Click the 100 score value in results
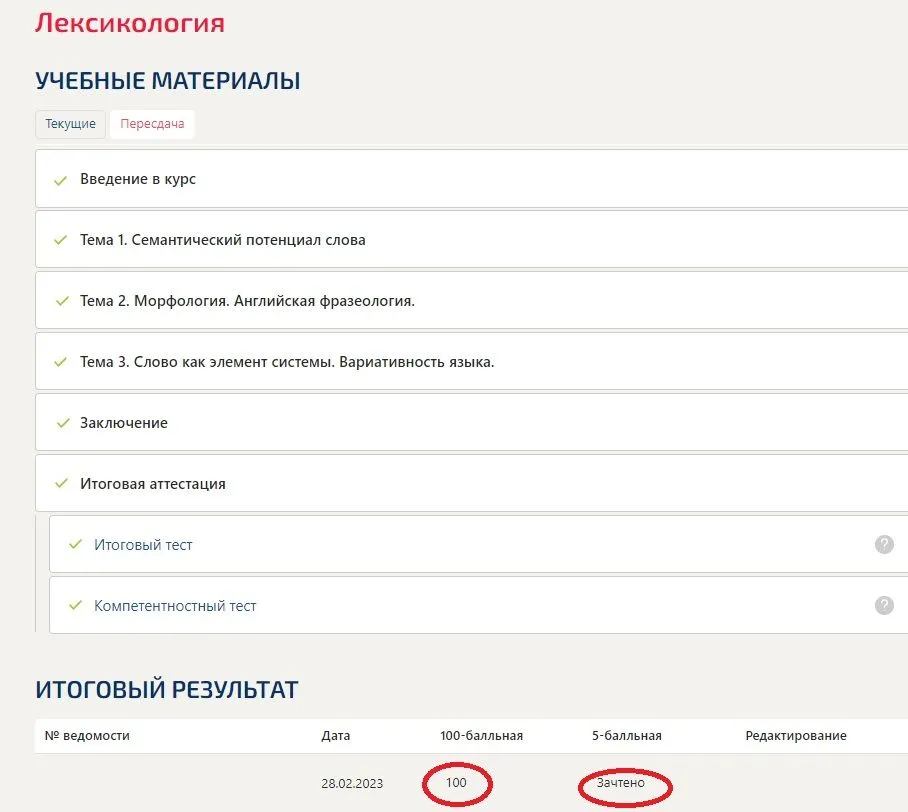 456,783
